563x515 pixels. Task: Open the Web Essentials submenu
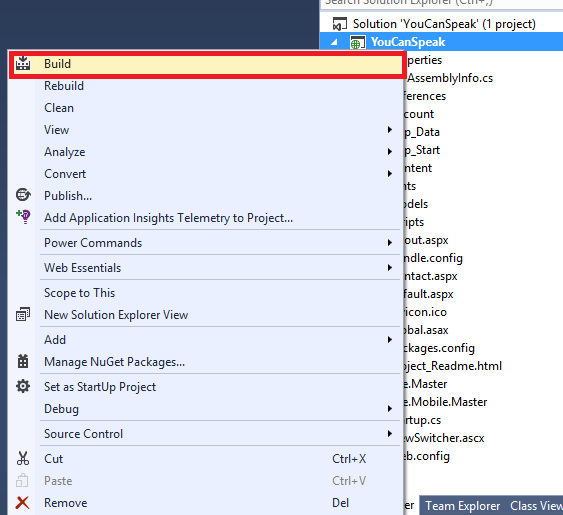tap(205, 268)
